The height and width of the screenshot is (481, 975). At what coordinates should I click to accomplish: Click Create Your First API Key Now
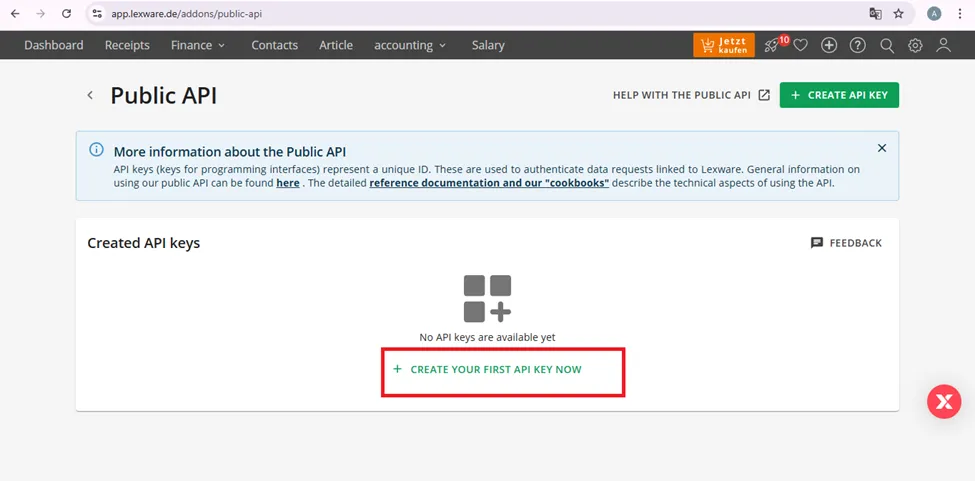488,369
